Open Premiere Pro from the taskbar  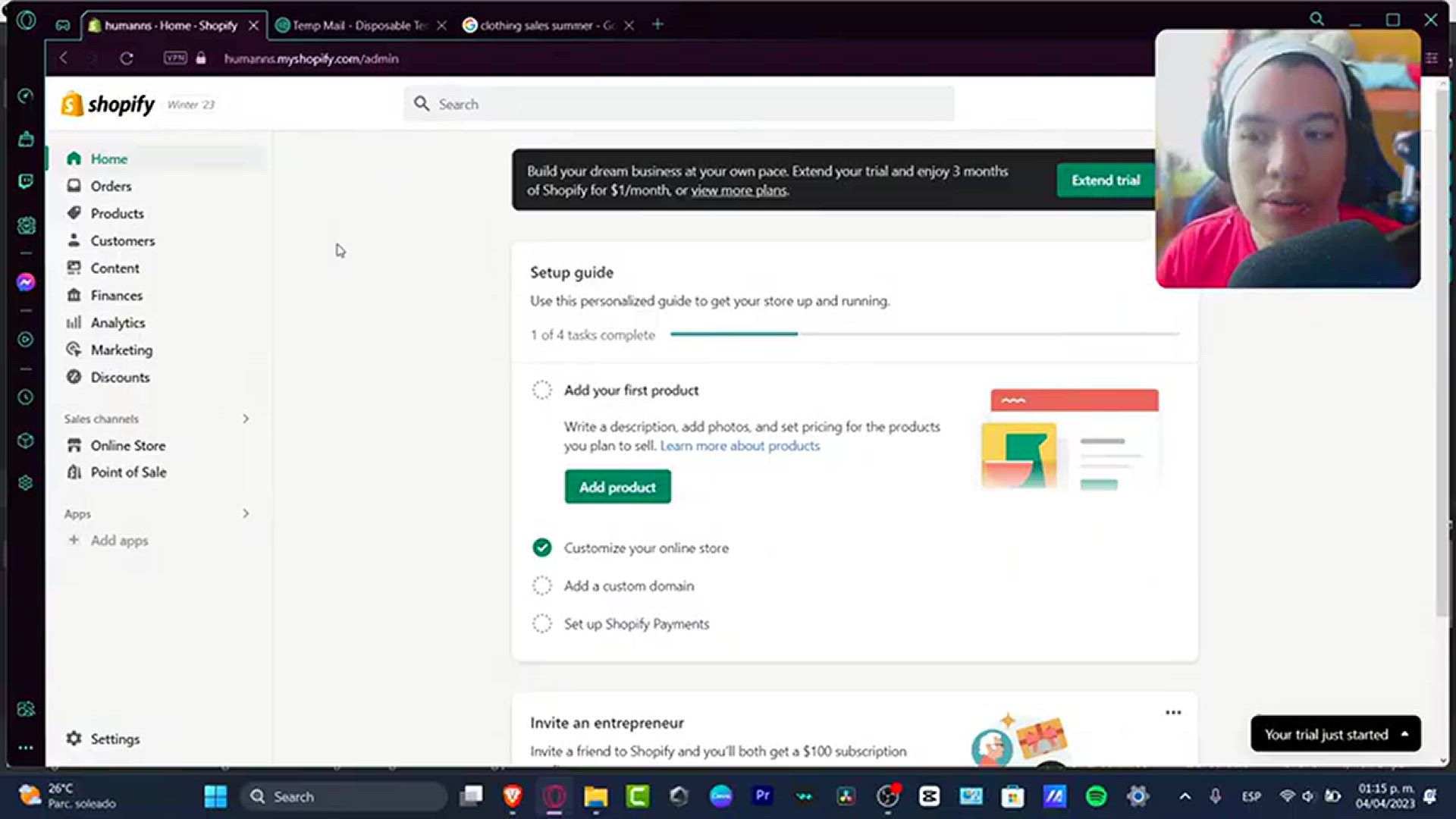point(762,795)
